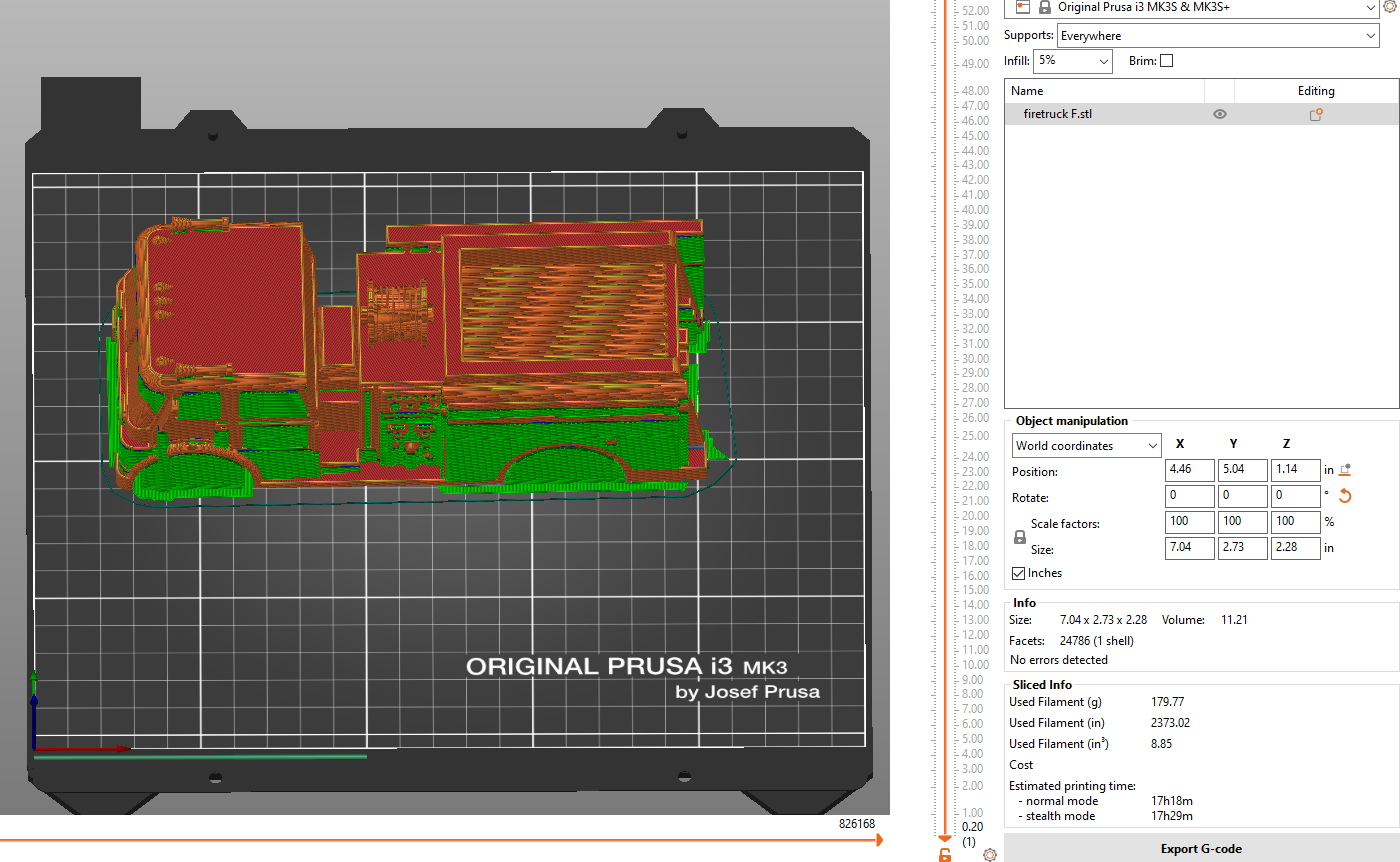Enable the Brim checkbox

click(1166, 61)
